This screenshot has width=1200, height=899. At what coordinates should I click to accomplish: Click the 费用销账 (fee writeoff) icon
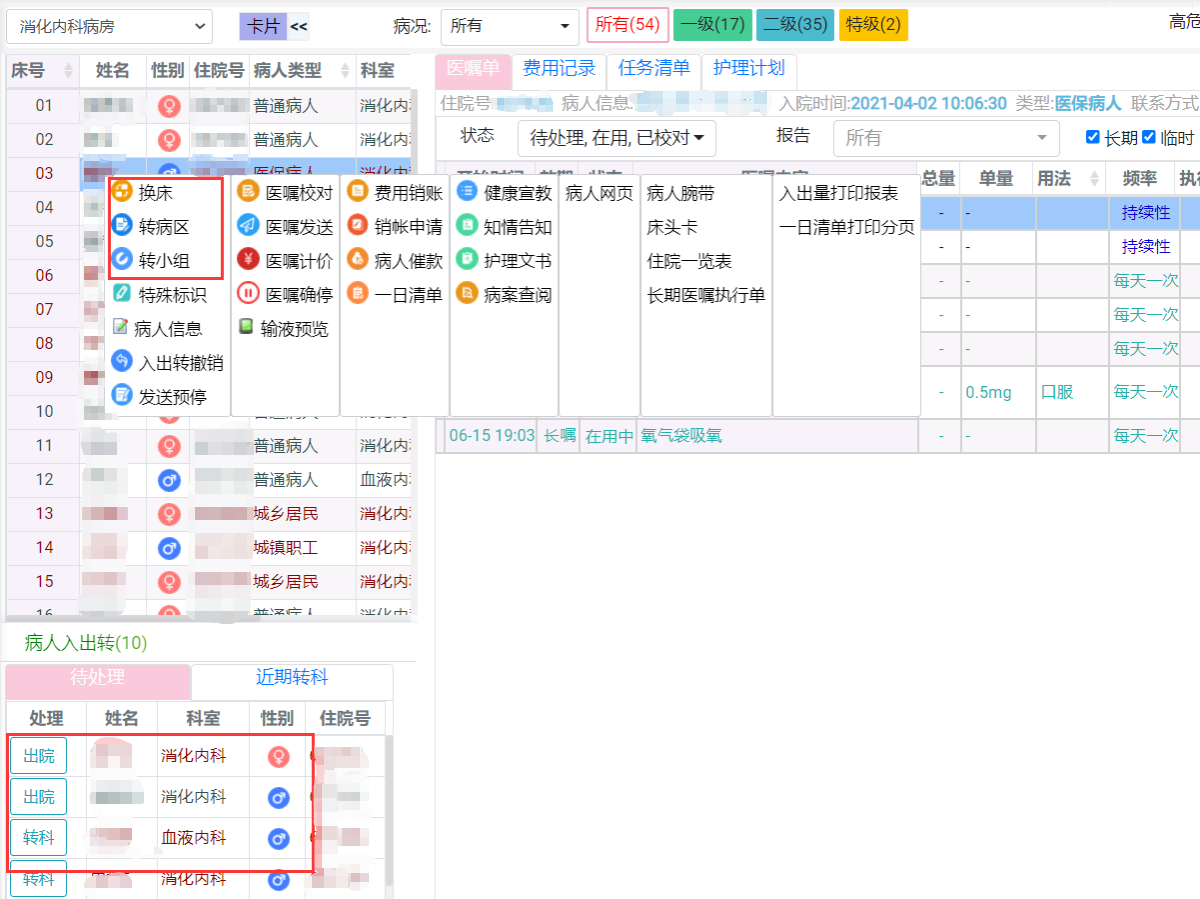click(x=407, y=193)
